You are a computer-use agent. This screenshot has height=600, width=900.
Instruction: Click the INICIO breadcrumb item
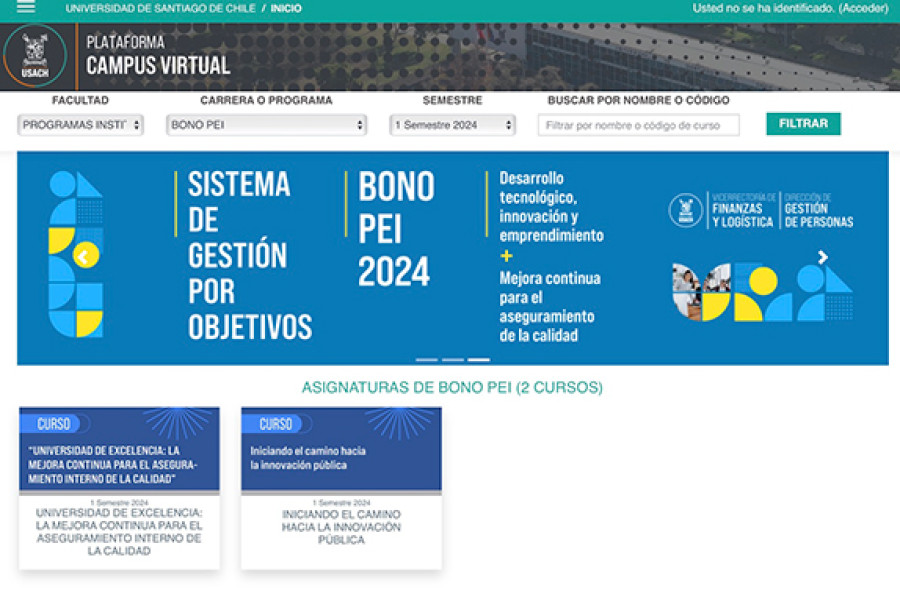[283, 7]
